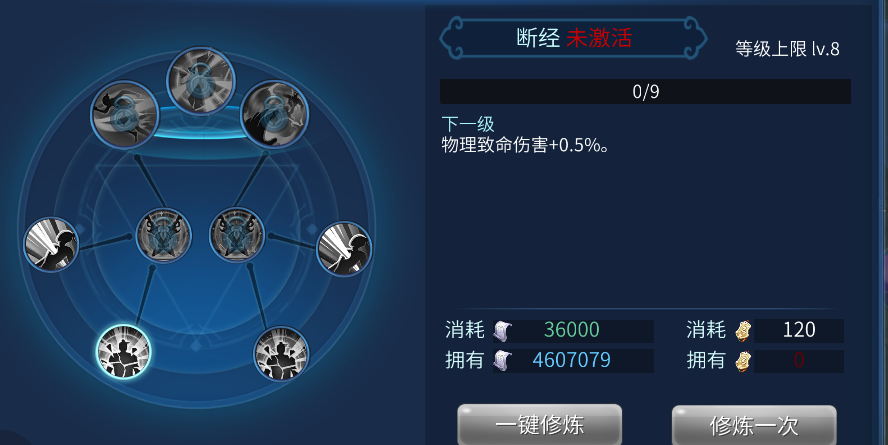Image resolution: width=888 pixels, height=445 pixels.
Task: Click the upper-right locked skill node
Action: point(275,114)
